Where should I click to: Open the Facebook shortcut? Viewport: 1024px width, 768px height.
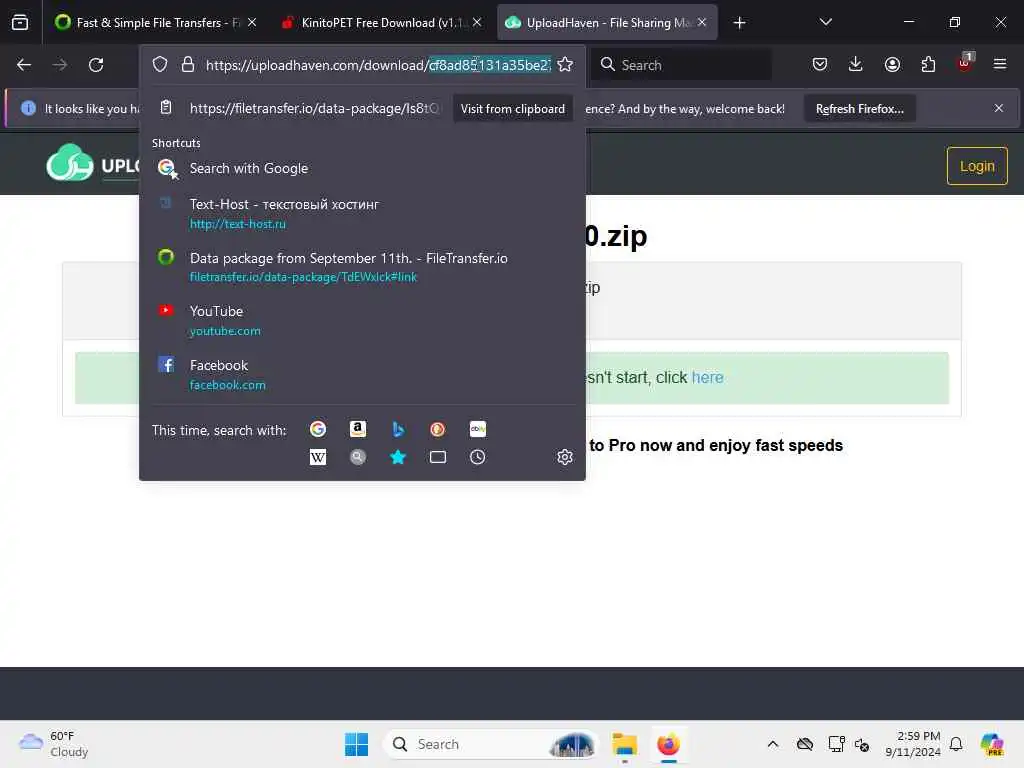pos(362,374)
